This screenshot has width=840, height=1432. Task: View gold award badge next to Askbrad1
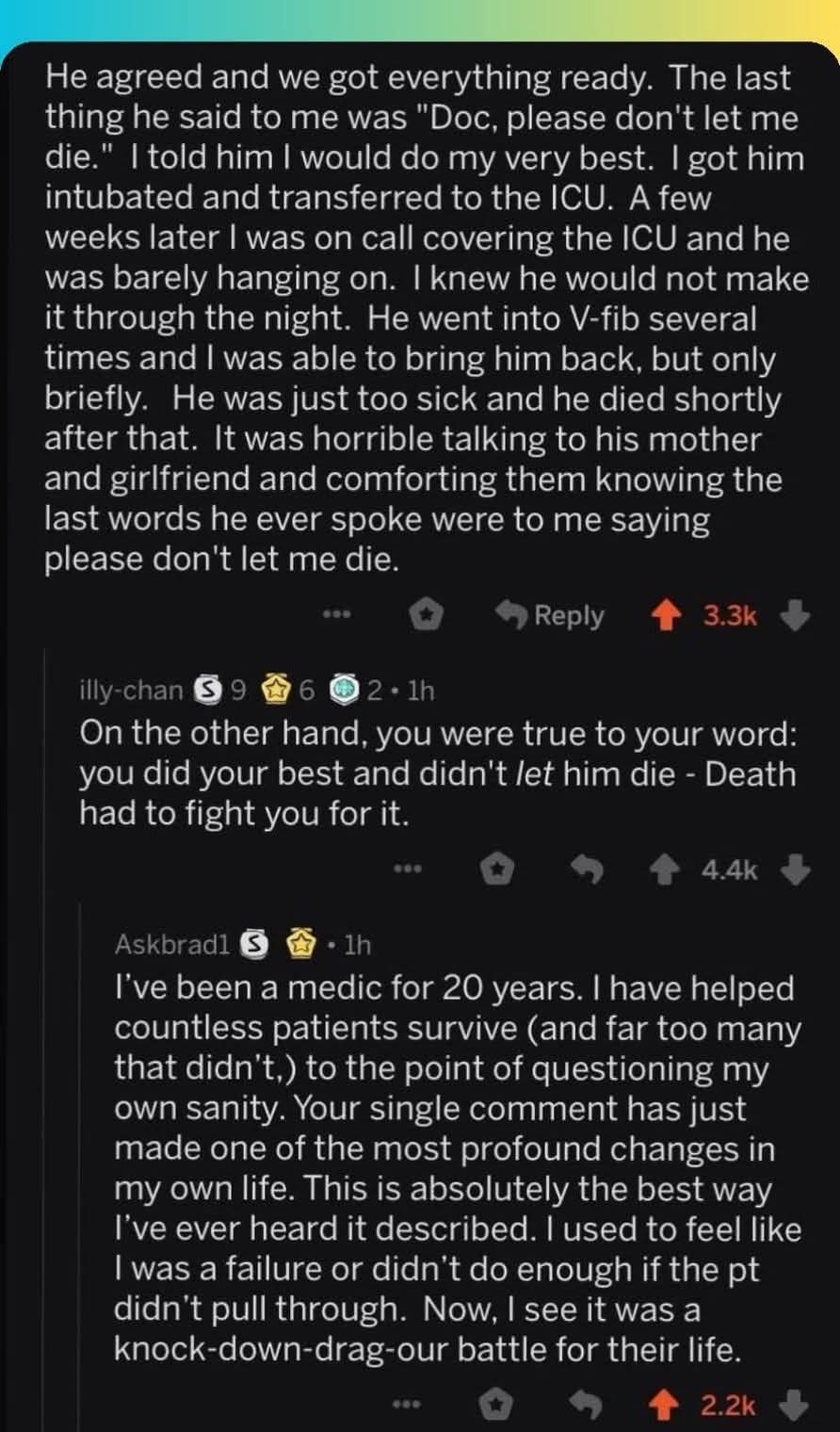click(x=300, y=944)
